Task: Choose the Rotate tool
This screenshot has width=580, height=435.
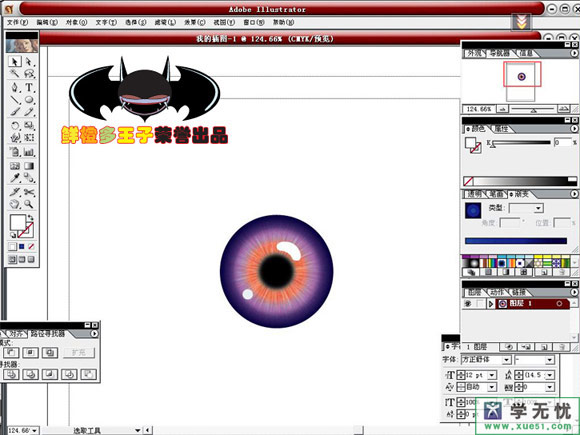Action: (x=15, y=125)
